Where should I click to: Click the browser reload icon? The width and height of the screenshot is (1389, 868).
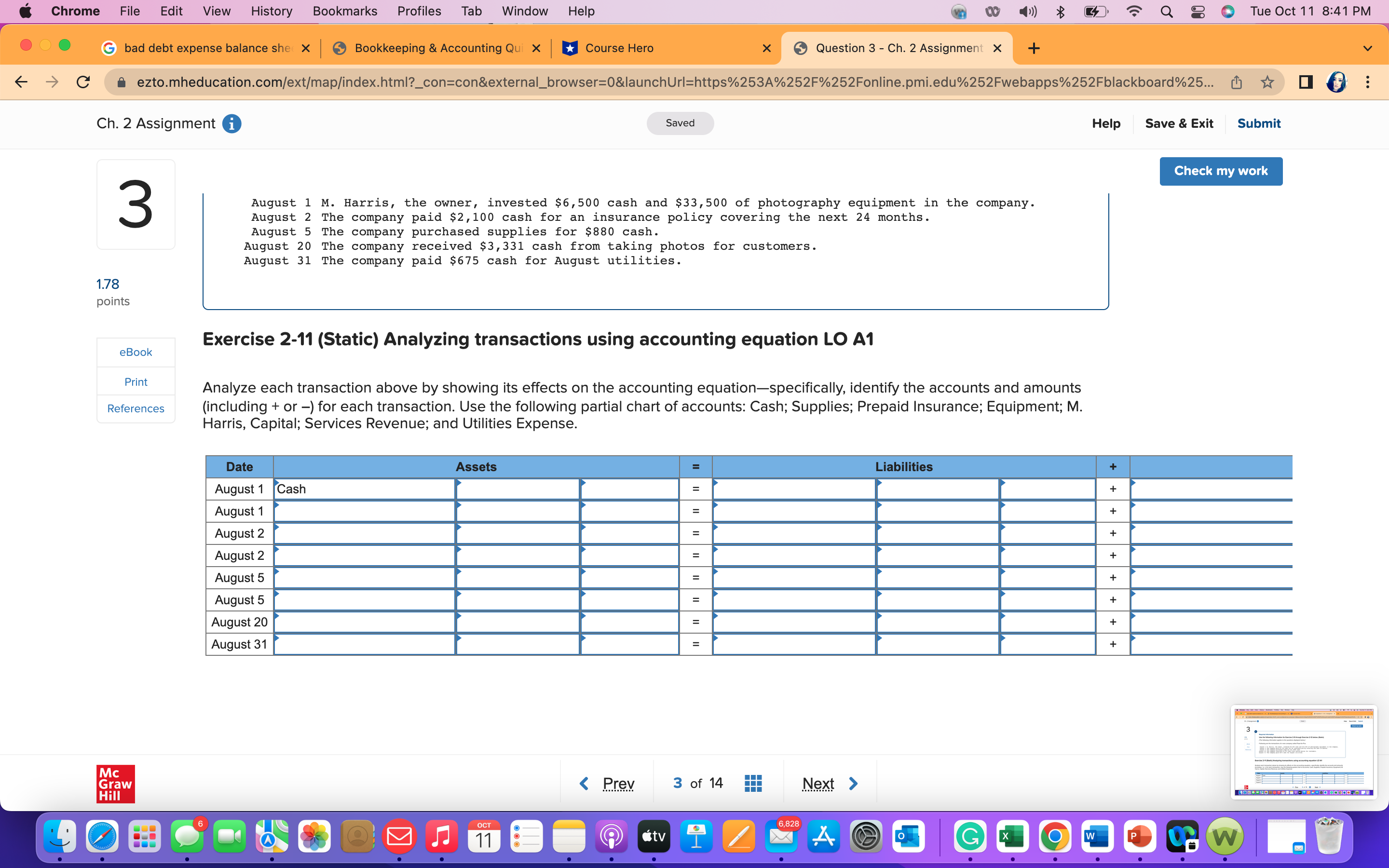[x=84, y=82]
